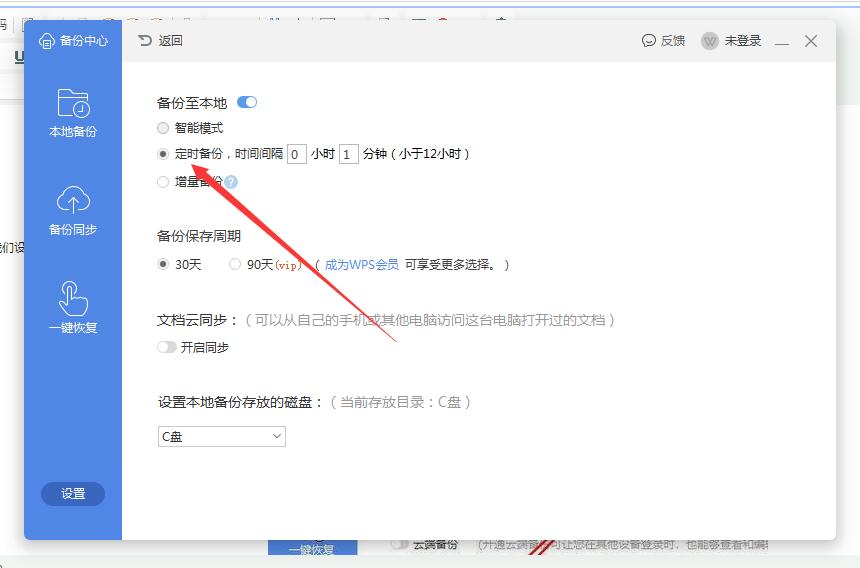Screen dimensions: 860x568
Task: Click the 未登录 login text
Action: [743, 41]
